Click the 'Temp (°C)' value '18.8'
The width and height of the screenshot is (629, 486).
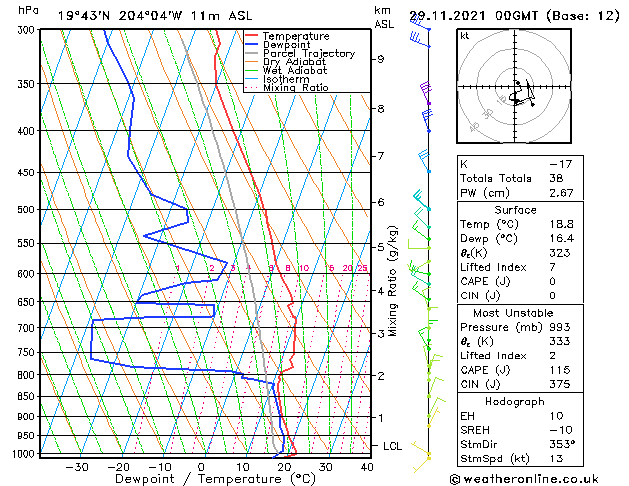click(561, 224)
